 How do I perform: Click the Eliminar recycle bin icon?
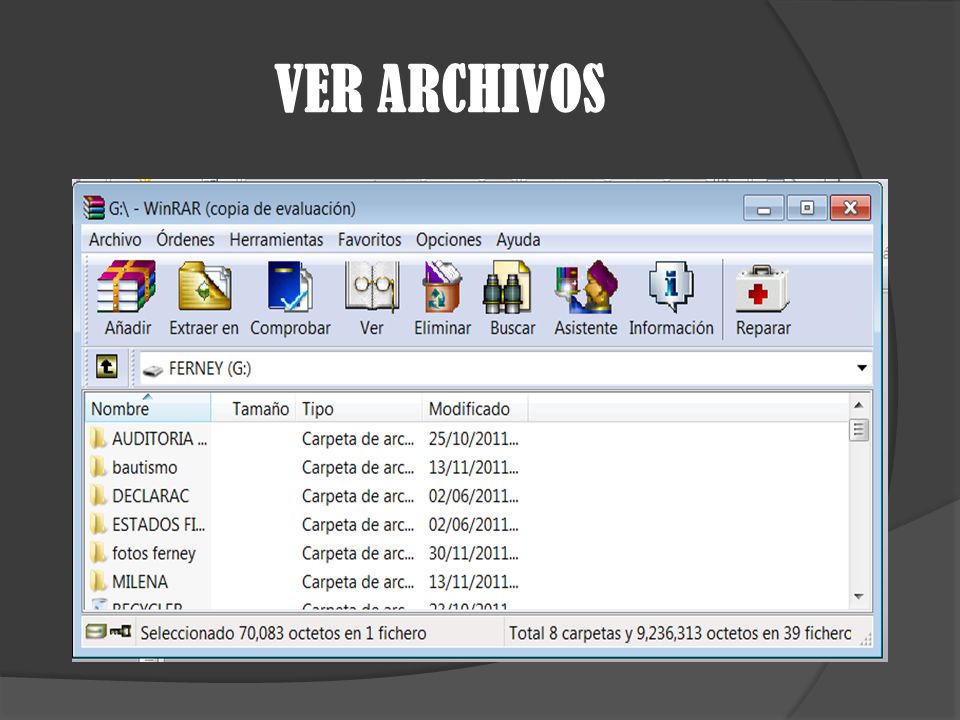pos(442,286)
